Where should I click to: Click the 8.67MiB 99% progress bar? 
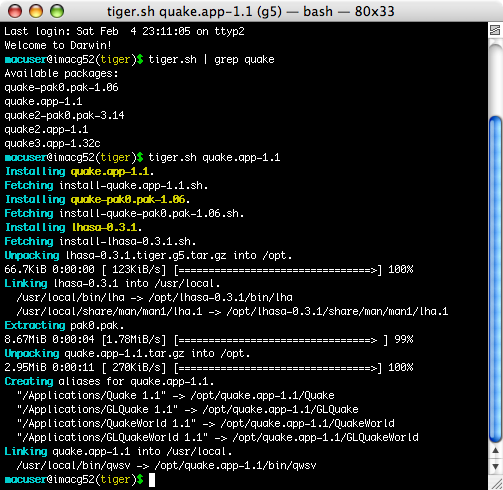(209, 339)
